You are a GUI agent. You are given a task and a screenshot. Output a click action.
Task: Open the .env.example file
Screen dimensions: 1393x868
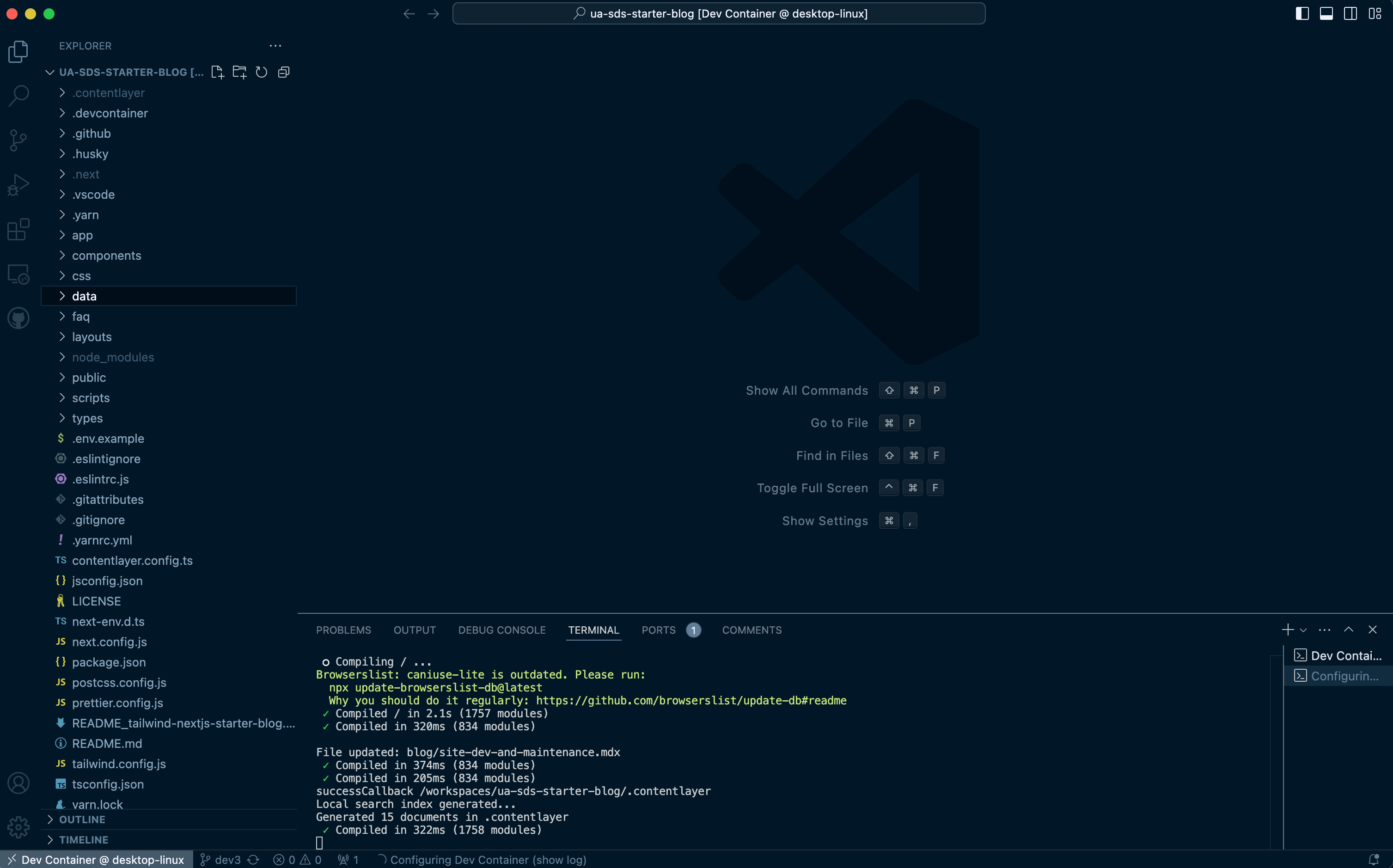coord(169,439)
